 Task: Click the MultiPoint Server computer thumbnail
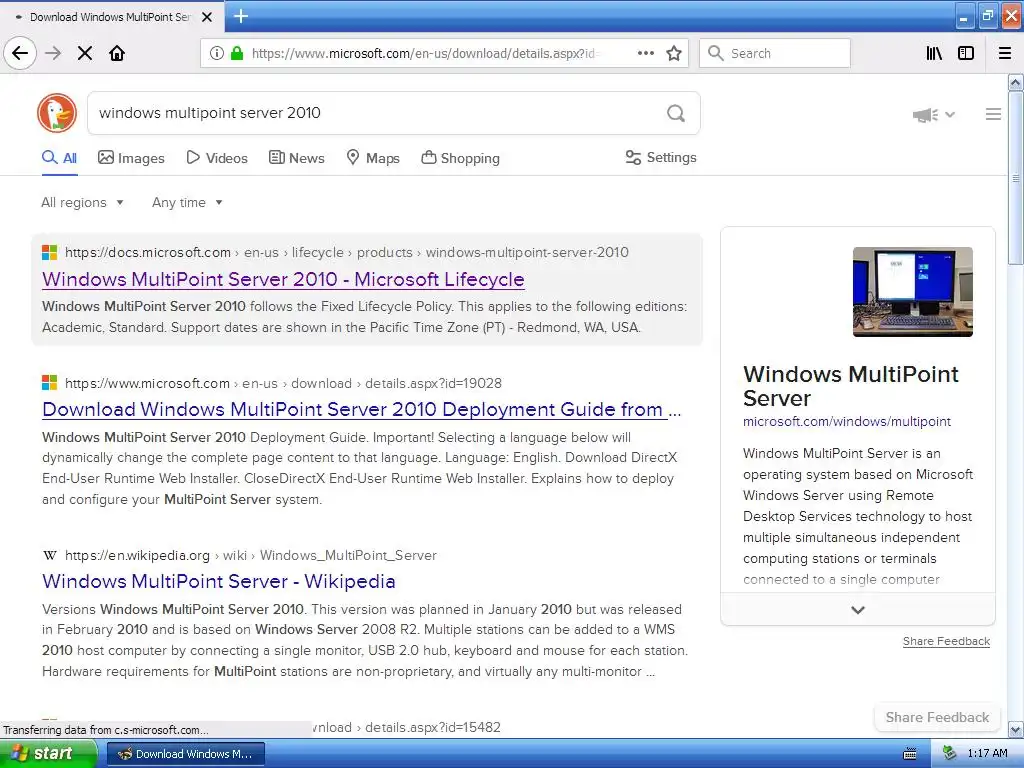pyautogui.click(x=912, y=292)
